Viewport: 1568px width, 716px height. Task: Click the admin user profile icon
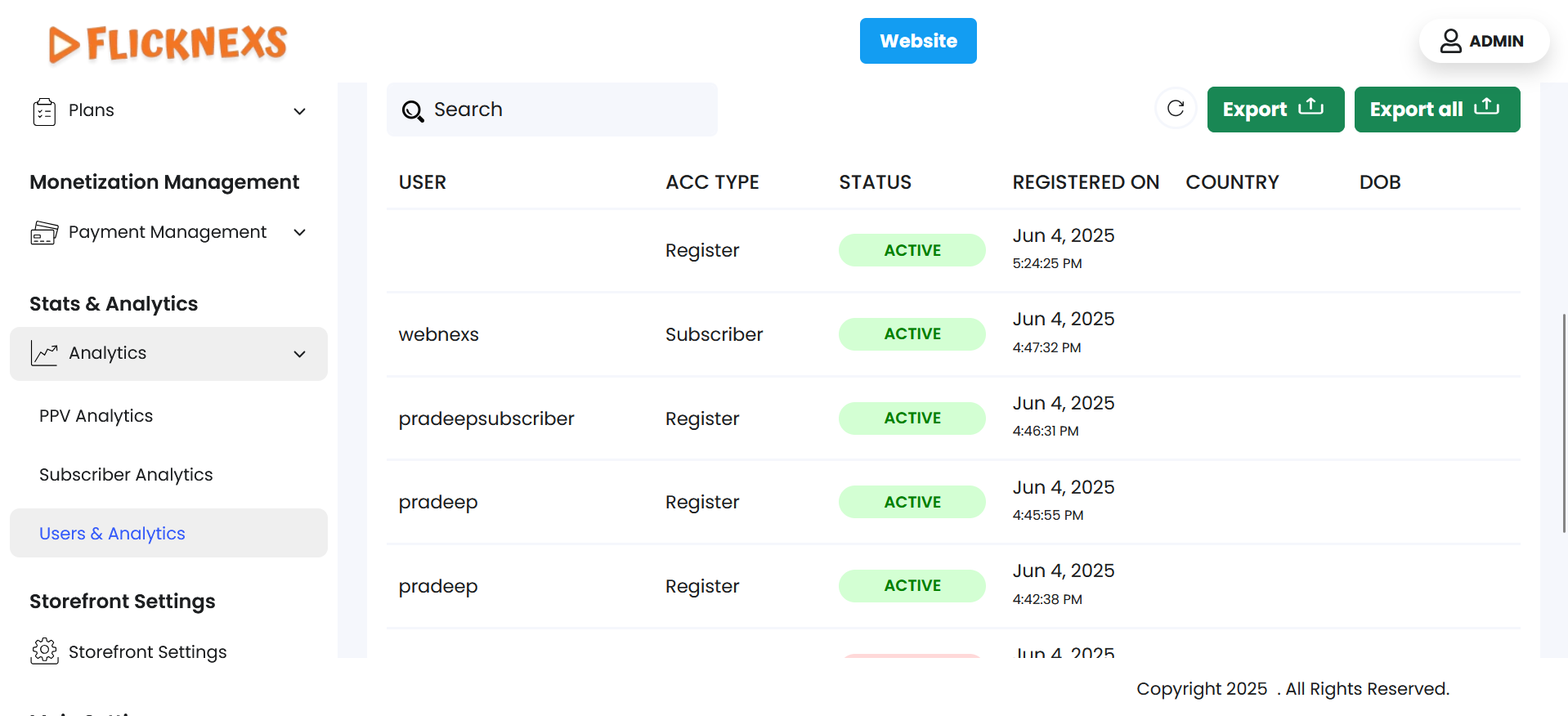(x=1450, y=41)
